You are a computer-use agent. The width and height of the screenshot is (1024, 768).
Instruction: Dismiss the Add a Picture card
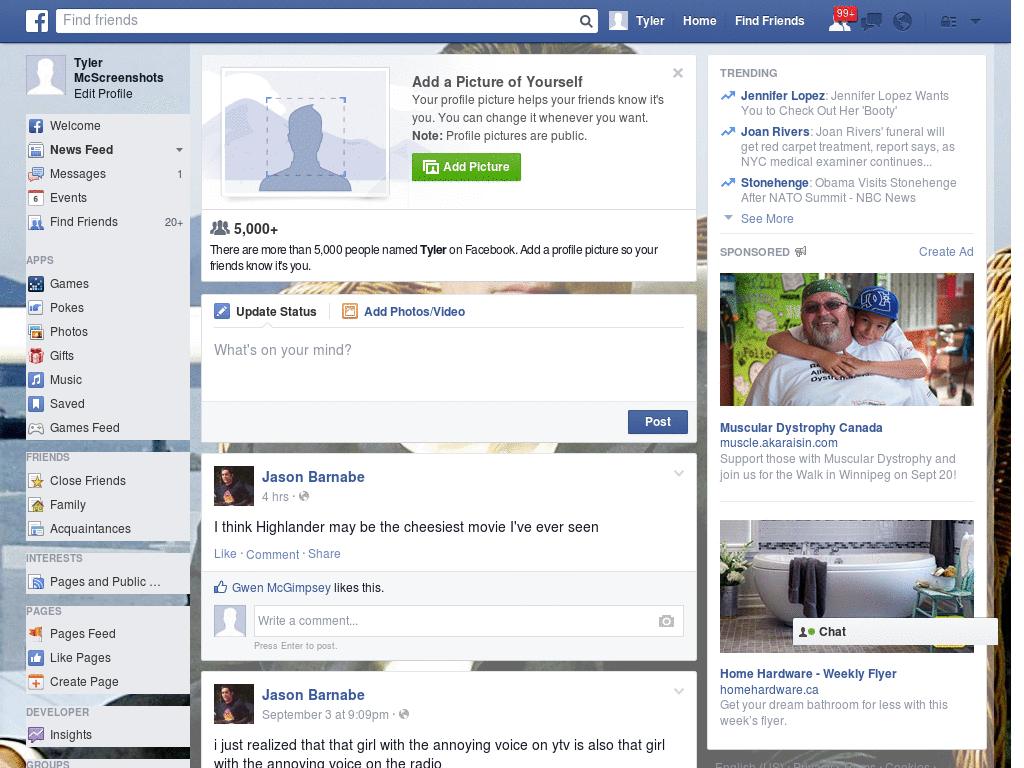pos(678,73)
